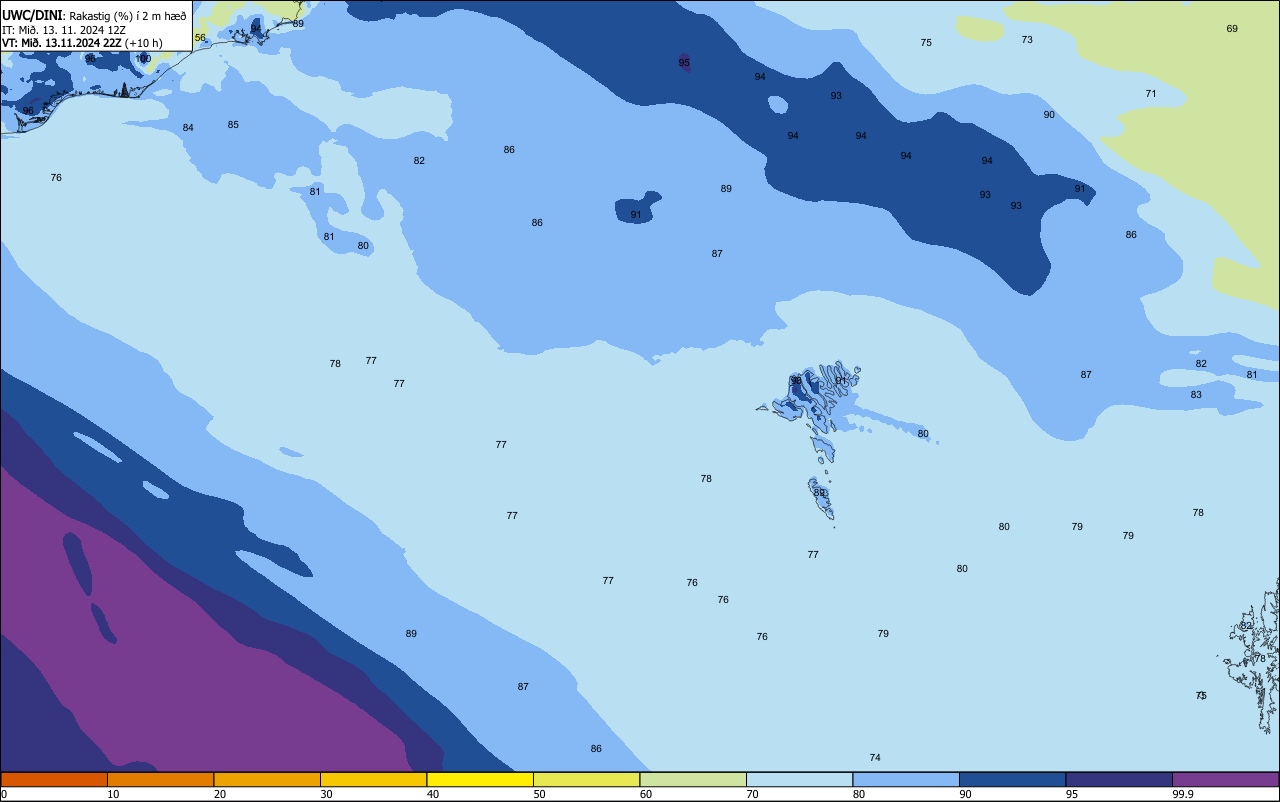Click the legend tick label 10
The image size is (1280, 802).
click(113, 794)
